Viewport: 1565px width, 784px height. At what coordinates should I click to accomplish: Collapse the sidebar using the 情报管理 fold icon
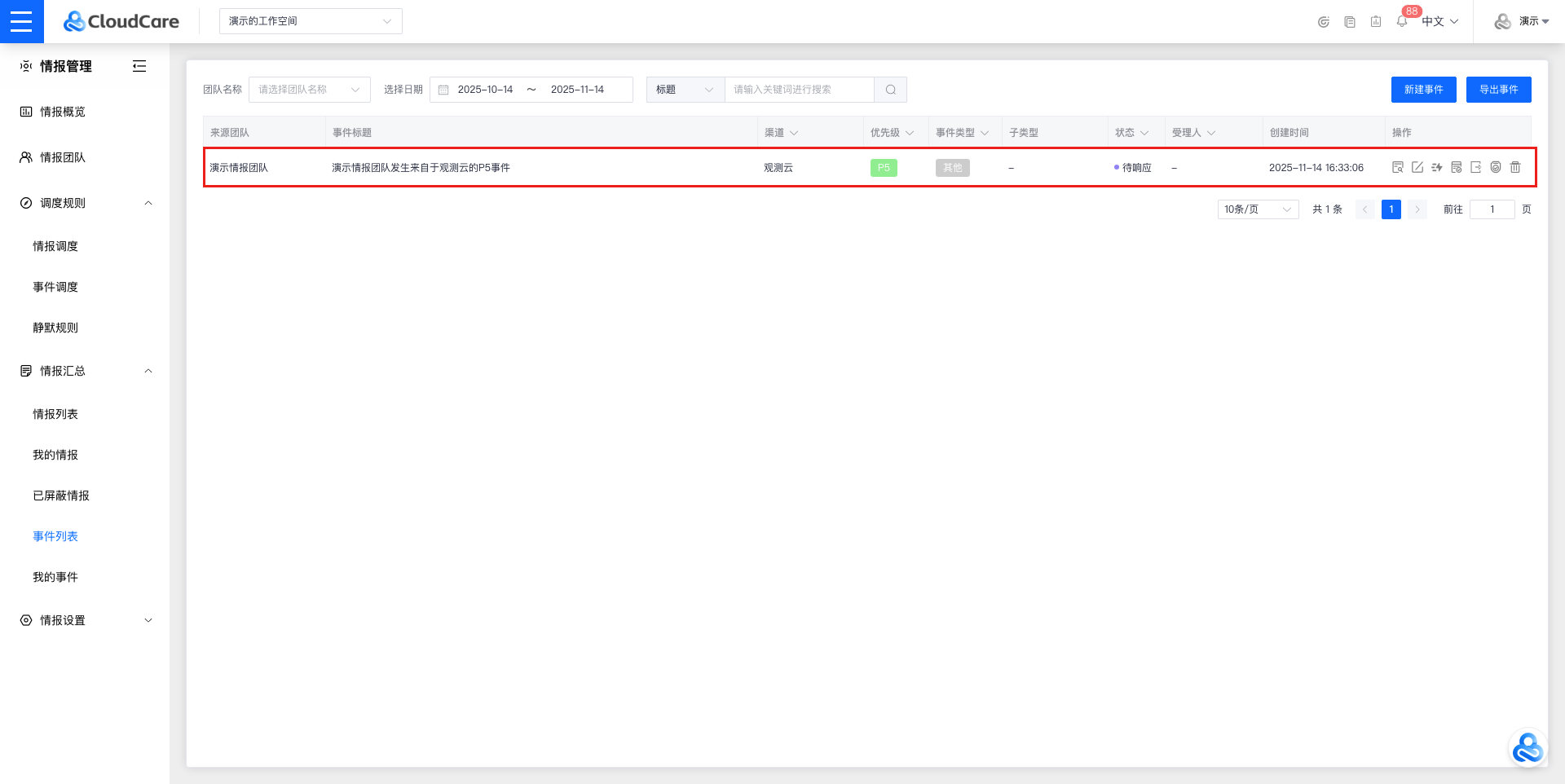[x=139, y=66]
